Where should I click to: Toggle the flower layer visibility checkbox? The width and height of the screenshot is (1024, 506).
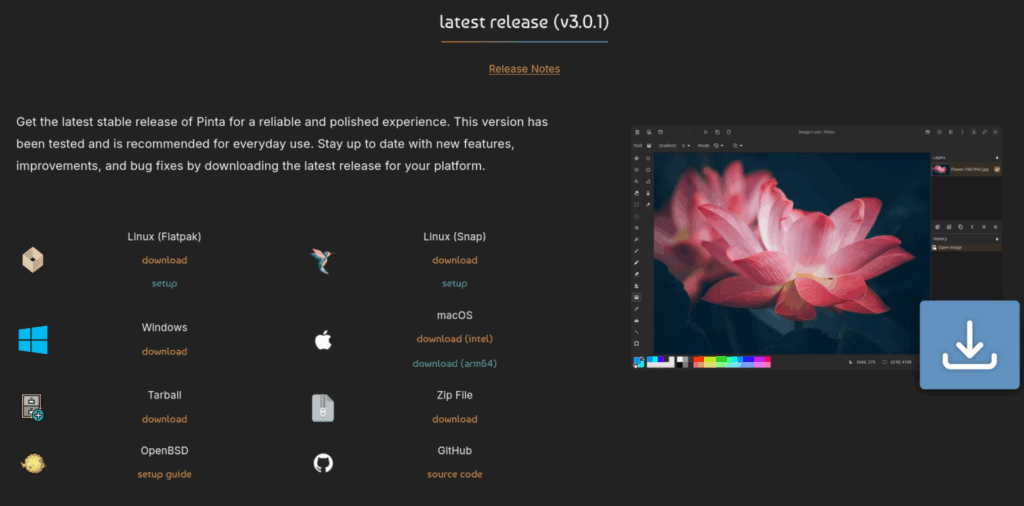996,170
